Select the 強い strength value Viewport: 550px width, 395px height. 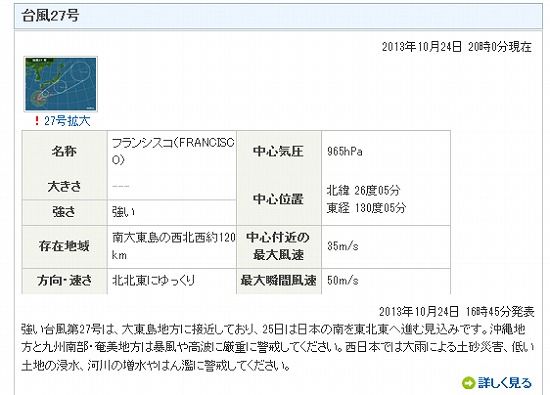123,212
